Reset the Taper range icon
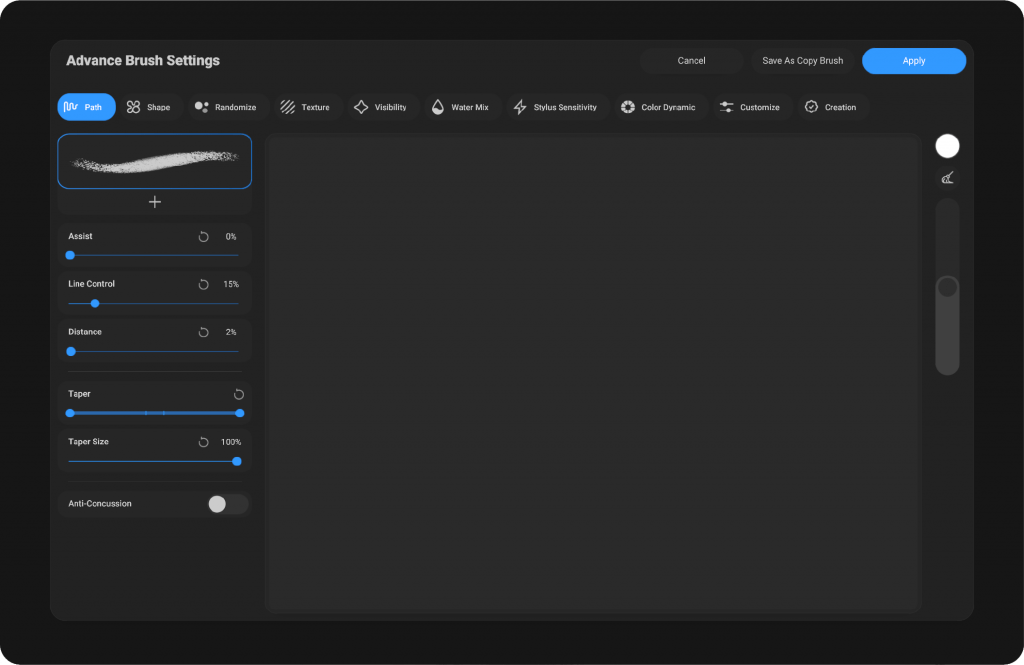 [239, 395]
